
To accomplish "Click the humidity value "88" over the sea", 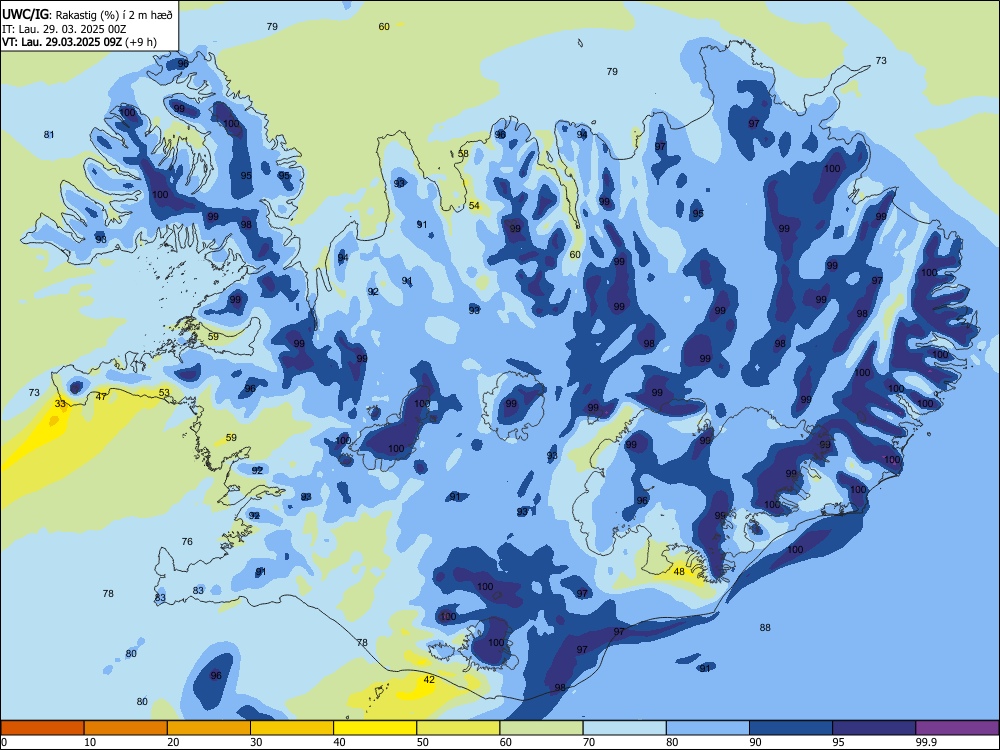I will click(x=765, y=628).
